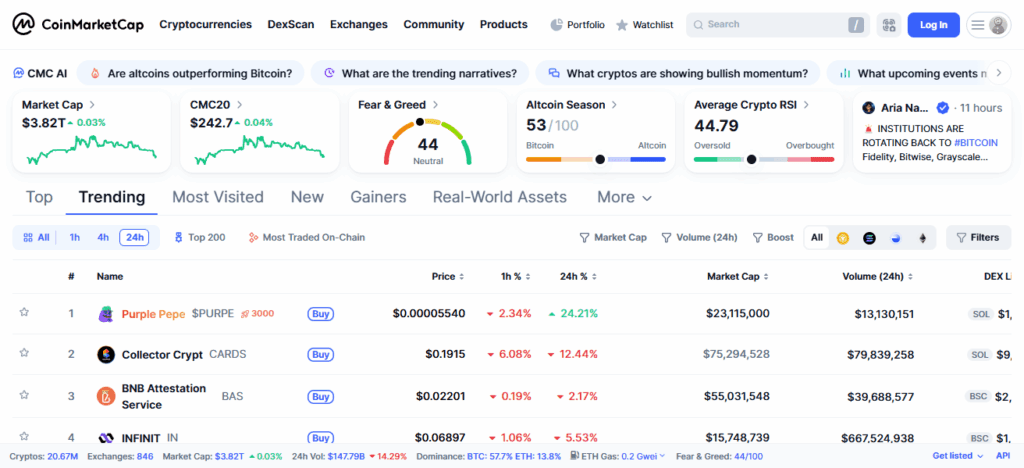Viewport: 1024px width, 468px height.
Task: Expand the Get listed footer dropdown
Action: tap(958, 456)
